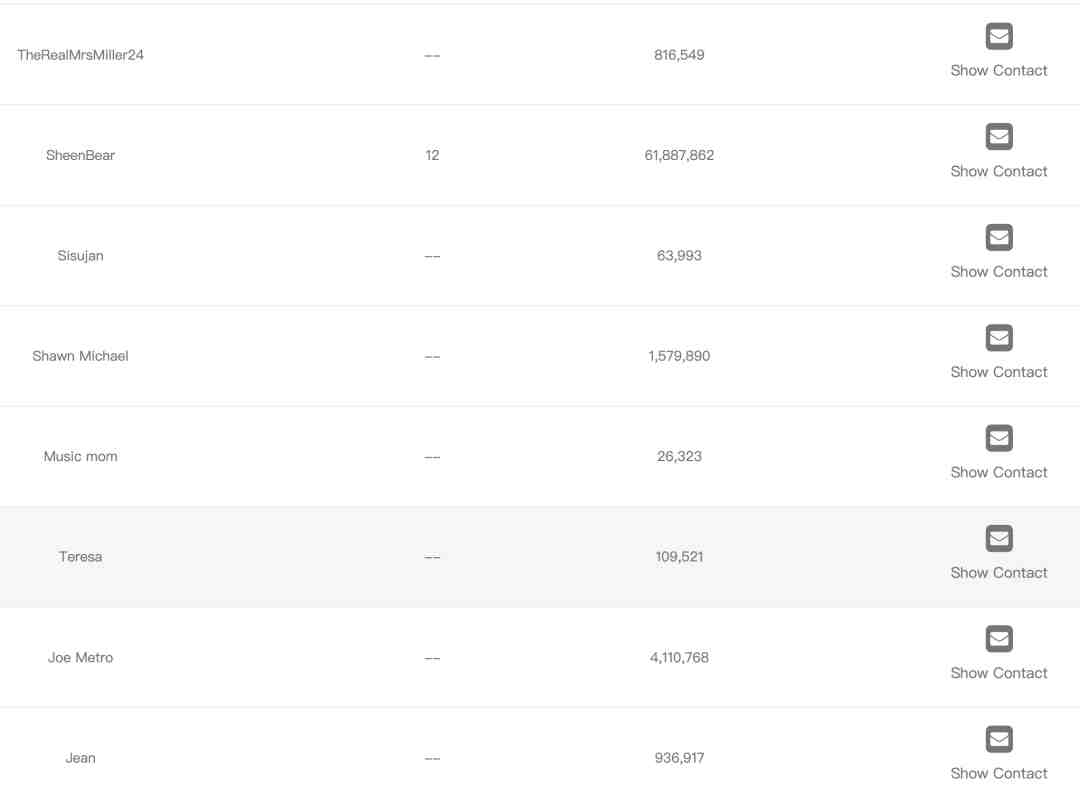The image size is (1080, 807).
Task: Click the value 12 in SheenBear's row
Action: 432,156
